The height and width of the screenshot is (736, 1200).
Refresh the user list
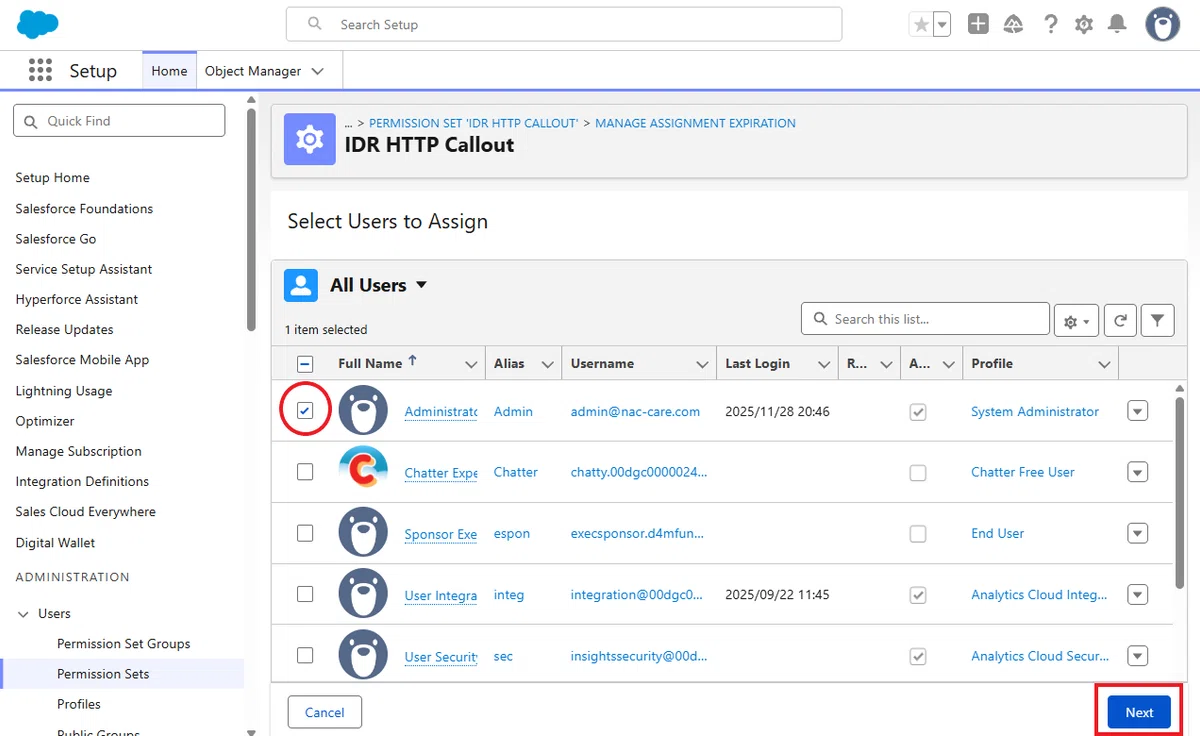1120,320
